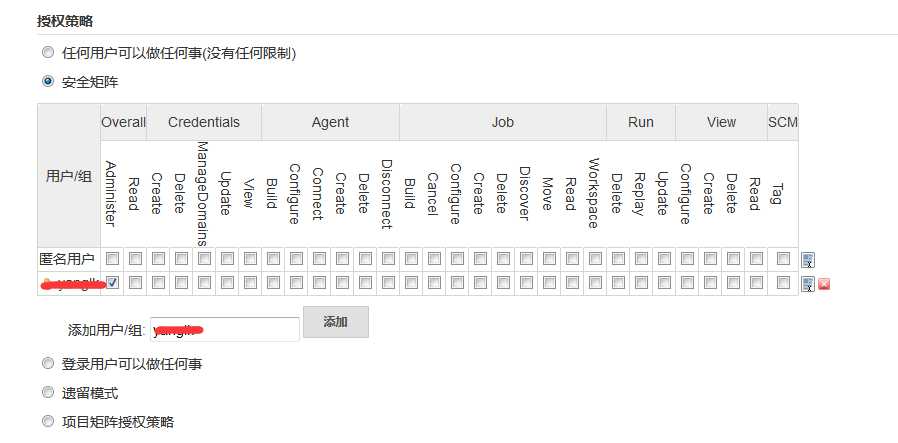Select the 项目矩阵授权策略 radio option
The height and width of the screenshot is (443, 898).
click(x=48, y=421)
